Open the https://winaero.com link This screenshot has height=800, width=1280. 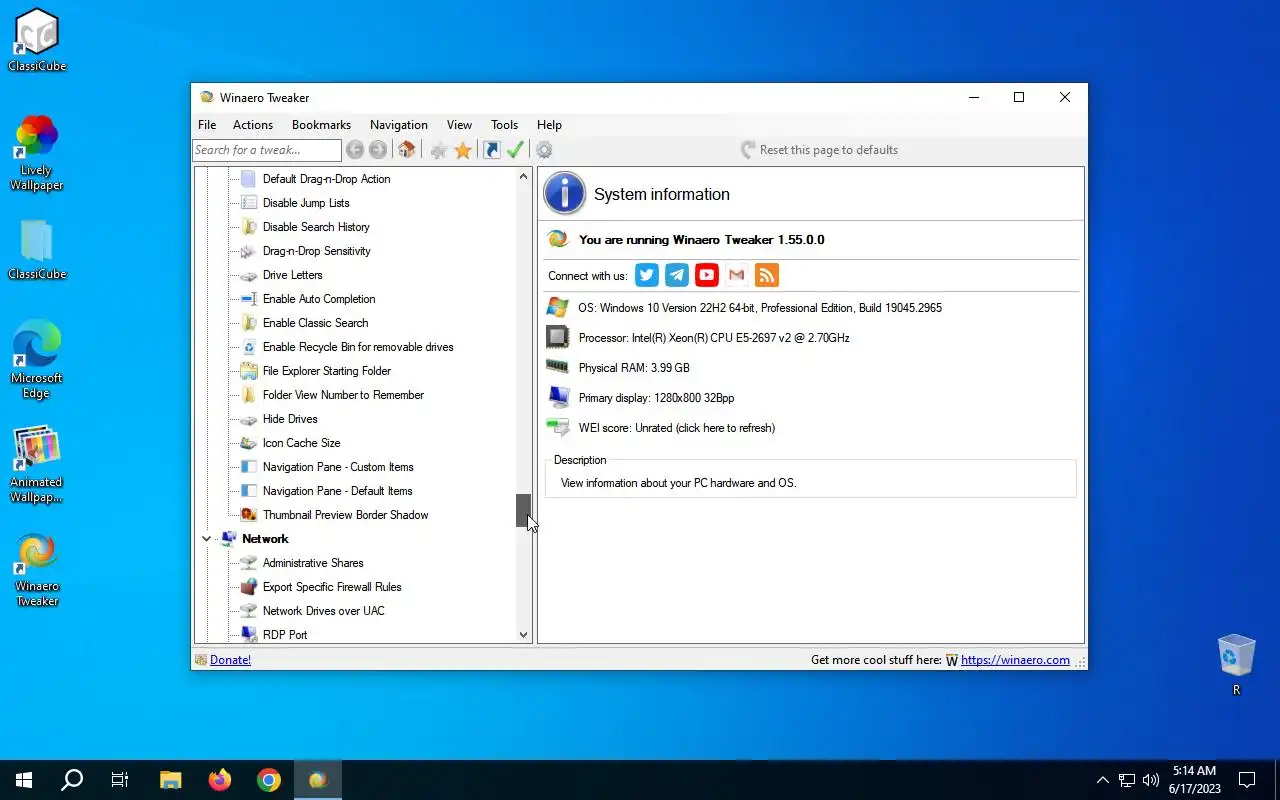click(x=1015, y=660)
